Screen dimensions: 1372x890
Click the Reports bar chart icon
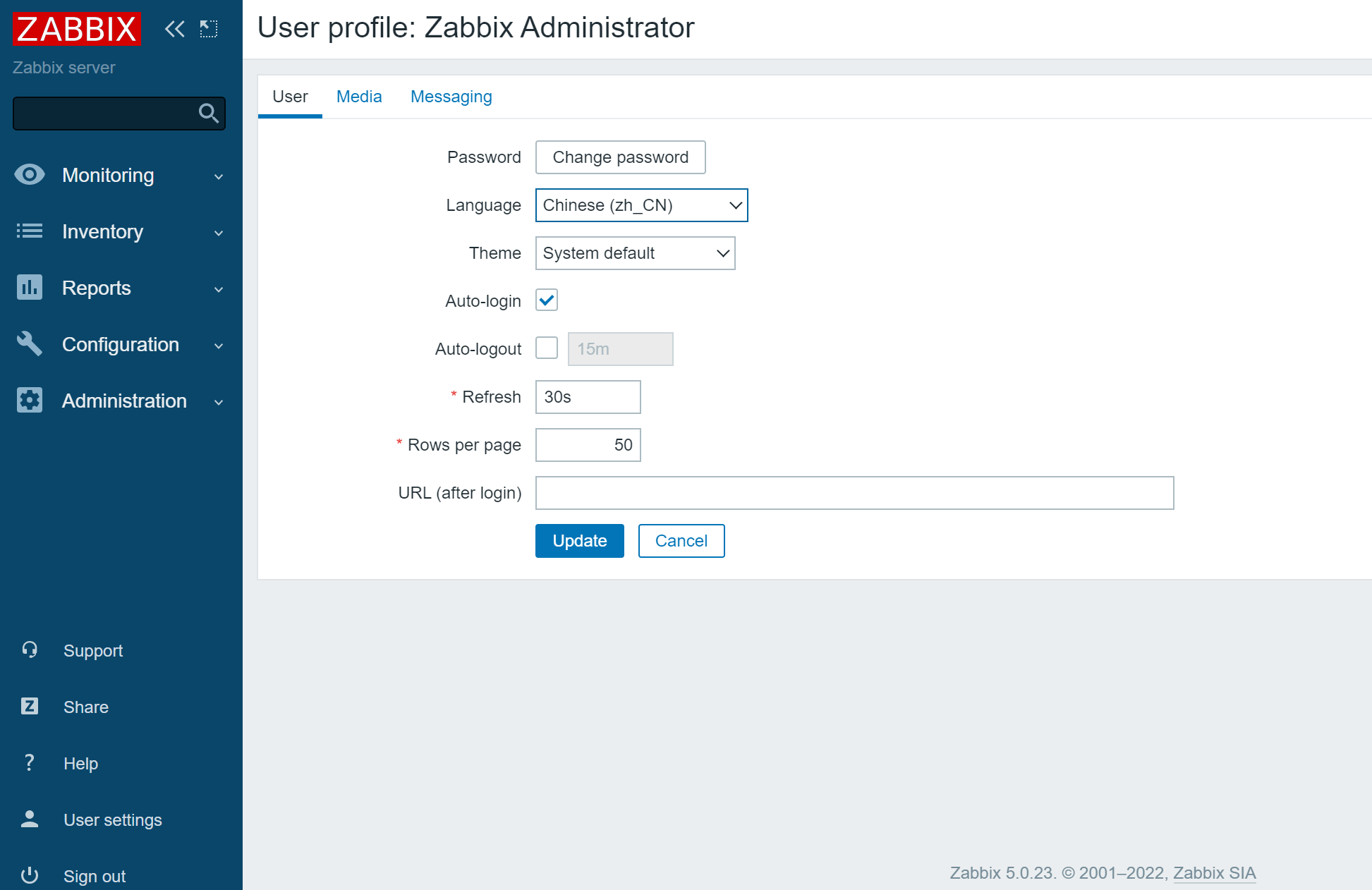point(30,288)
